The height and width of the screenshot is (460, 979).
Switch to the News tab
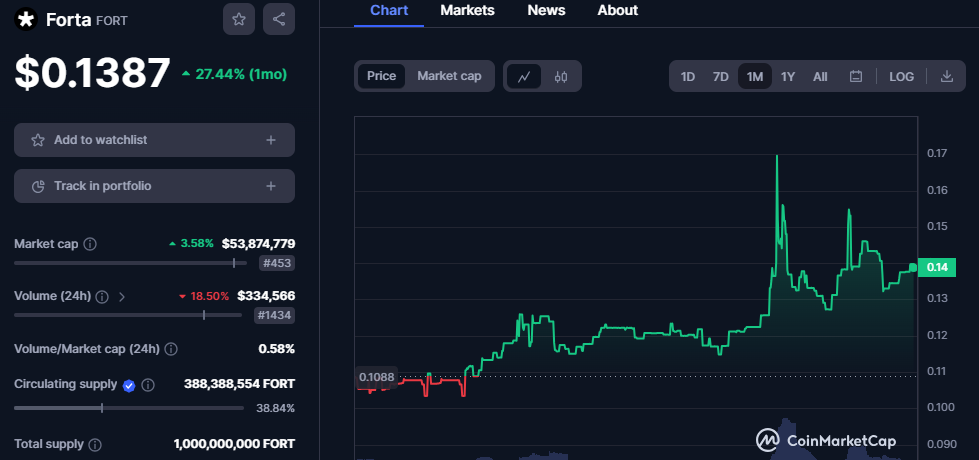pyautogui.click(x=546, y=11)
